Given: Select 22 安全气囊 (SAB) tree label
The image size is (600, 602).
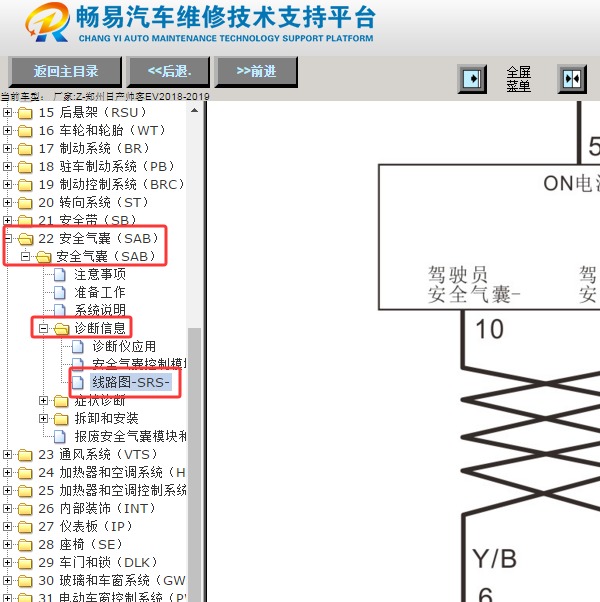Looking at the screenshot, I should click(x=98, y=238).
